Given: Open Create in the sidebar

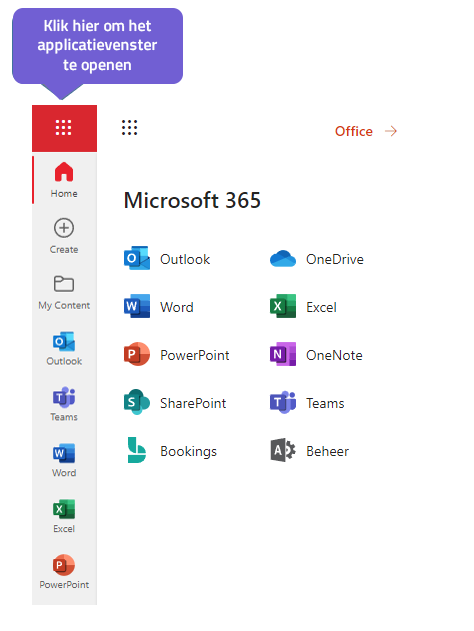Looking at the screenshot, I should (x=64, y=236).
